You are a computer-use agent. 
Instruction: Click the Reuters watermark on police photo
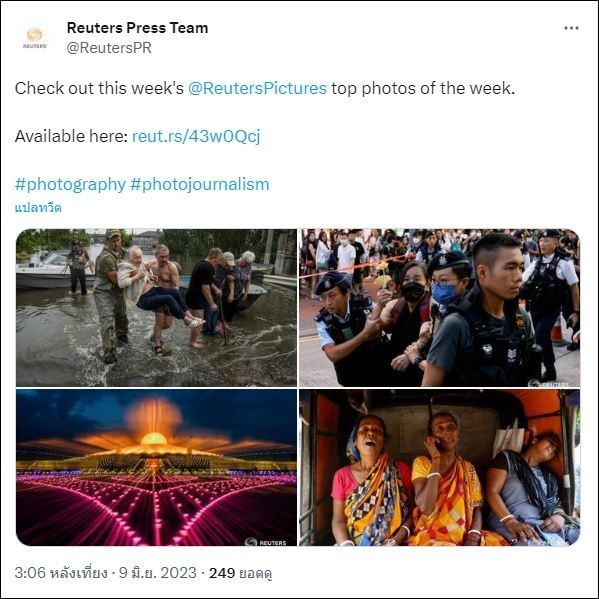pos(549,383)
